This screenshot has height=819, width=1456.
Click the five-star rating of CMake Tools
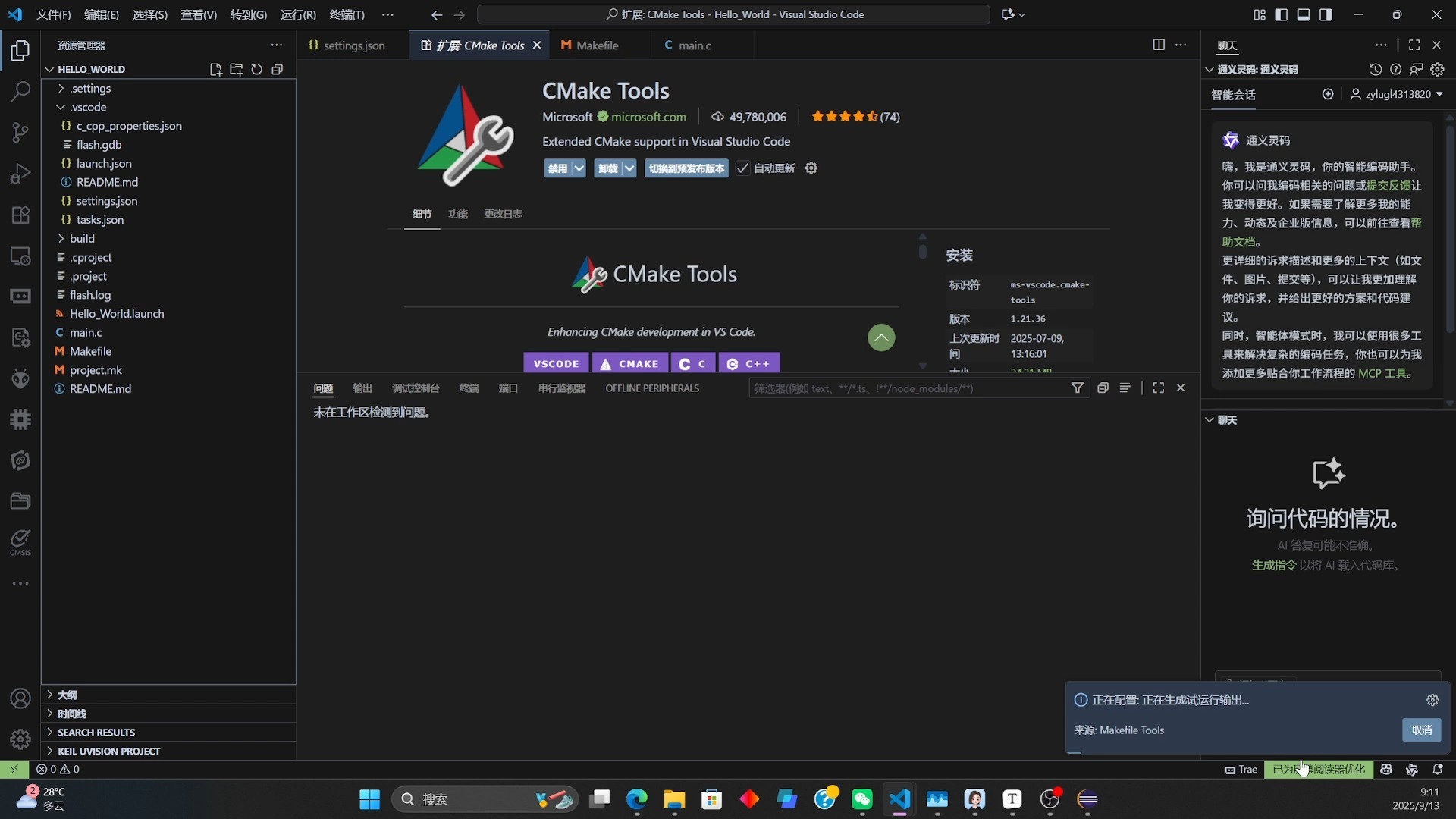point(845,117)
